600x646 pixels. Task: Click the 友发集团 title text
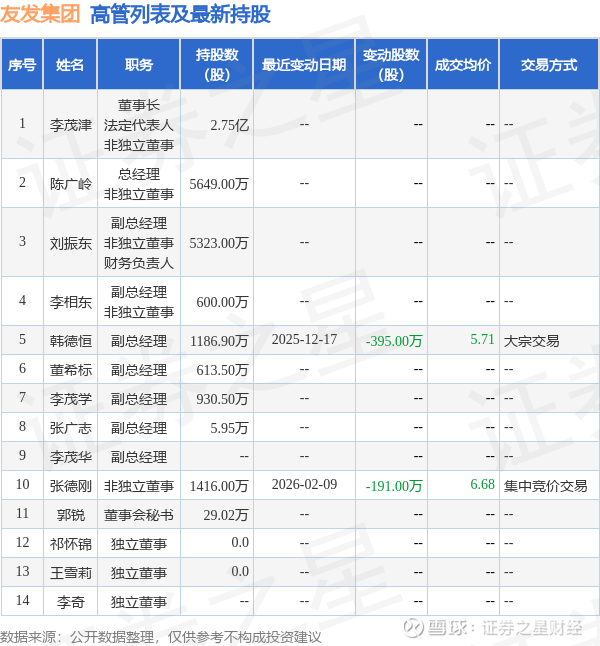tap(40, 14)
